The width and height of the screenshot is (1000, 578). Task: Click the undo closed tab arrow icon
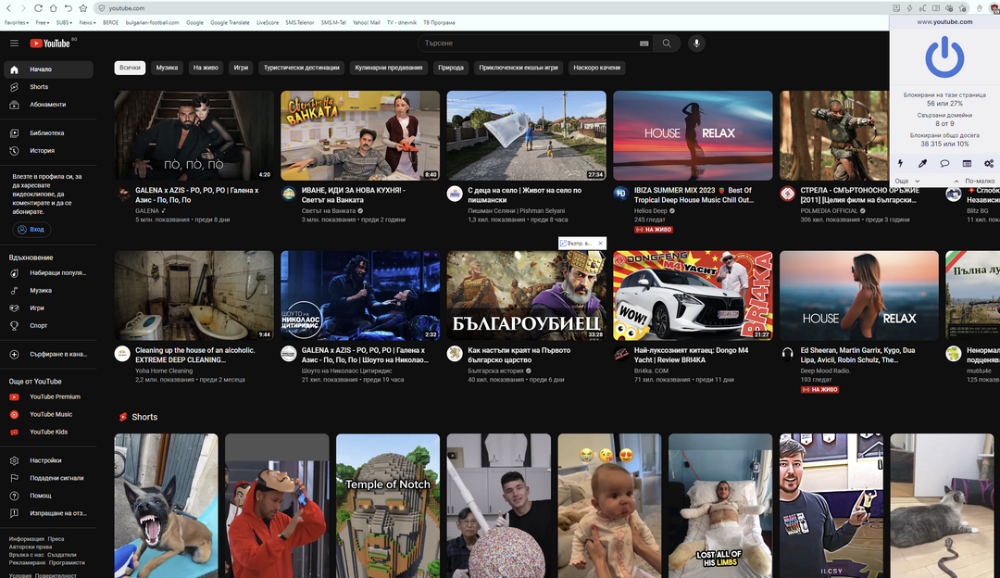tap(68, 8)
